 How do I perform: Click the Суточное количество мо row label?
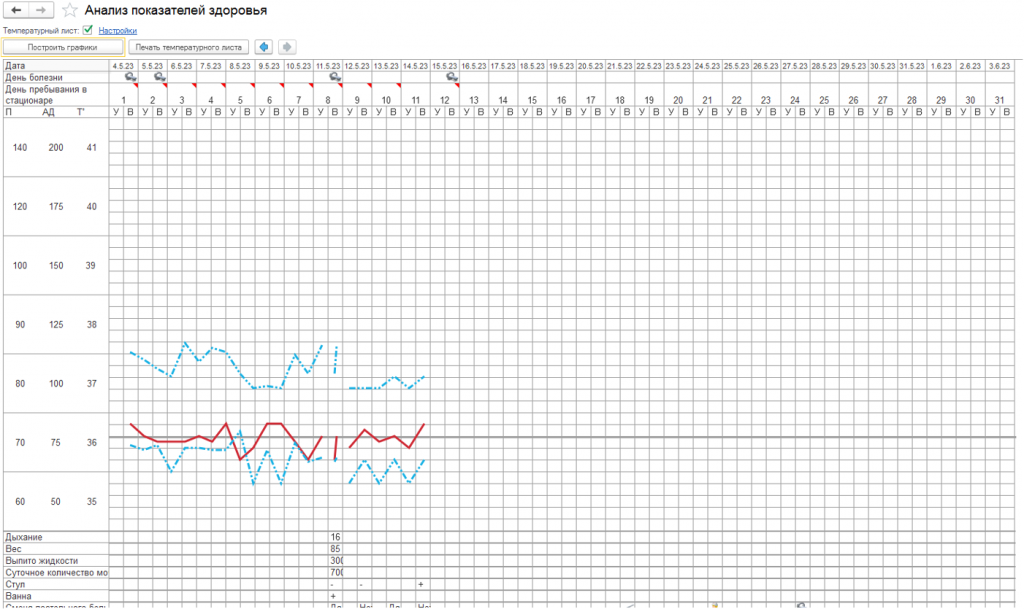pos(56,572)
